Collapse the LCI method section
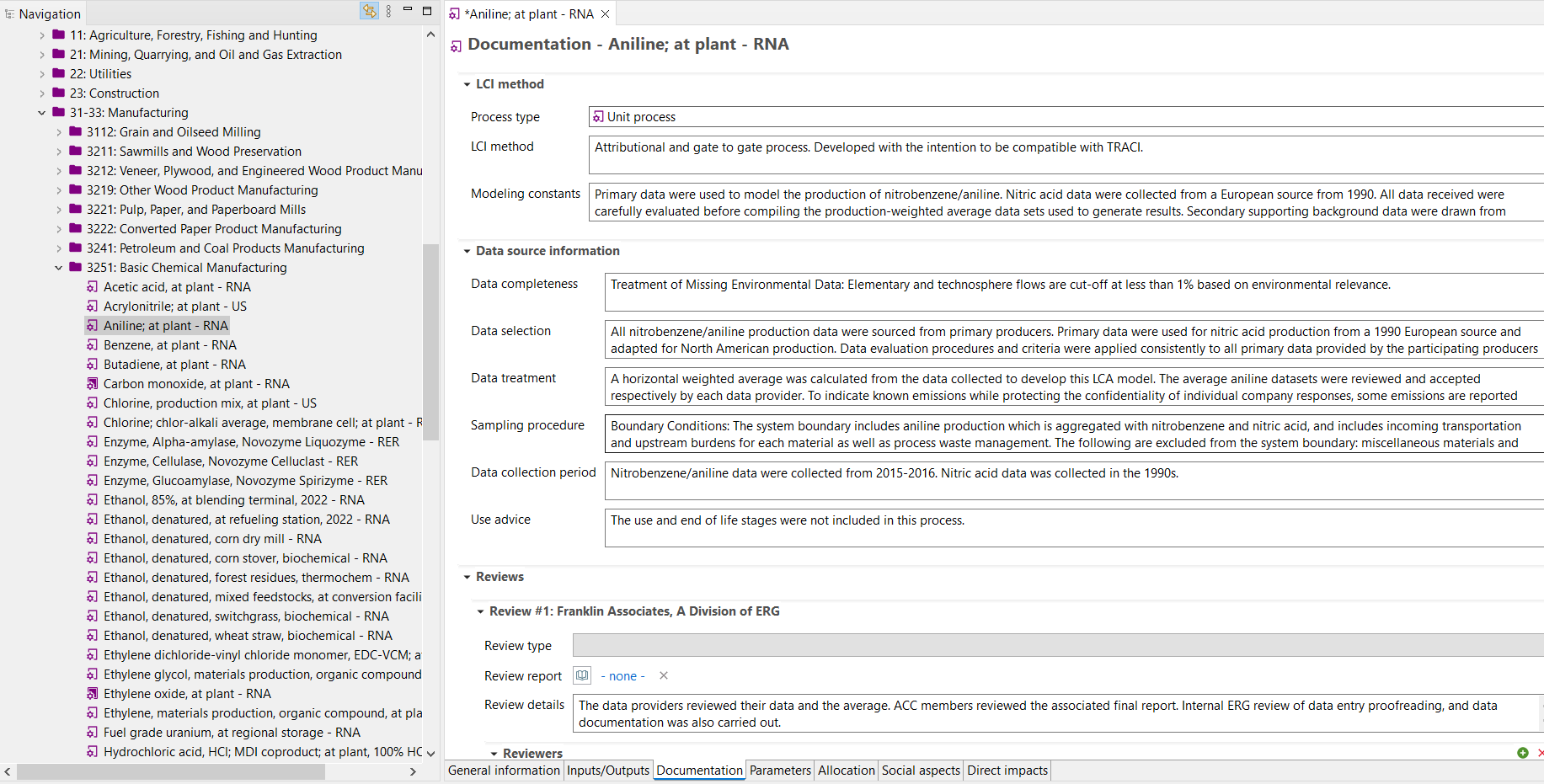The image size is (1544, 784). [467, 84]
